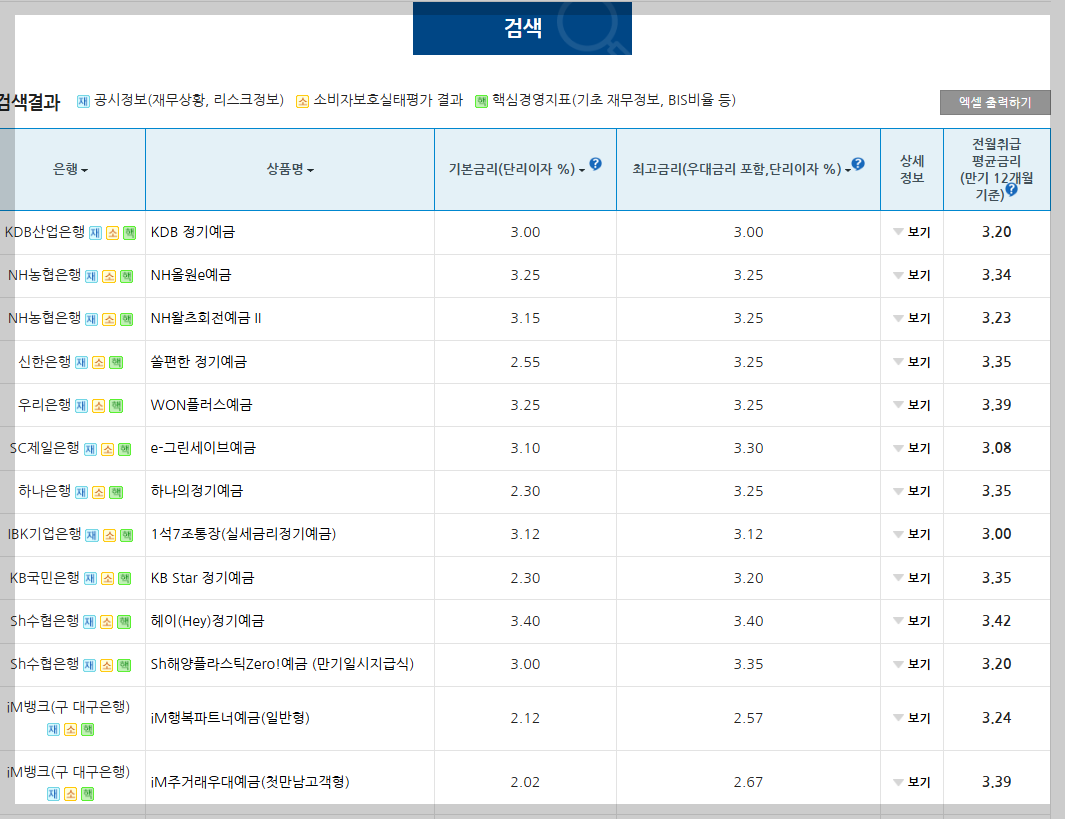Viewport: 1065px width, 819px height.
Task: Click the 상세 정보 column header
Action: click(x=911, y=169)
